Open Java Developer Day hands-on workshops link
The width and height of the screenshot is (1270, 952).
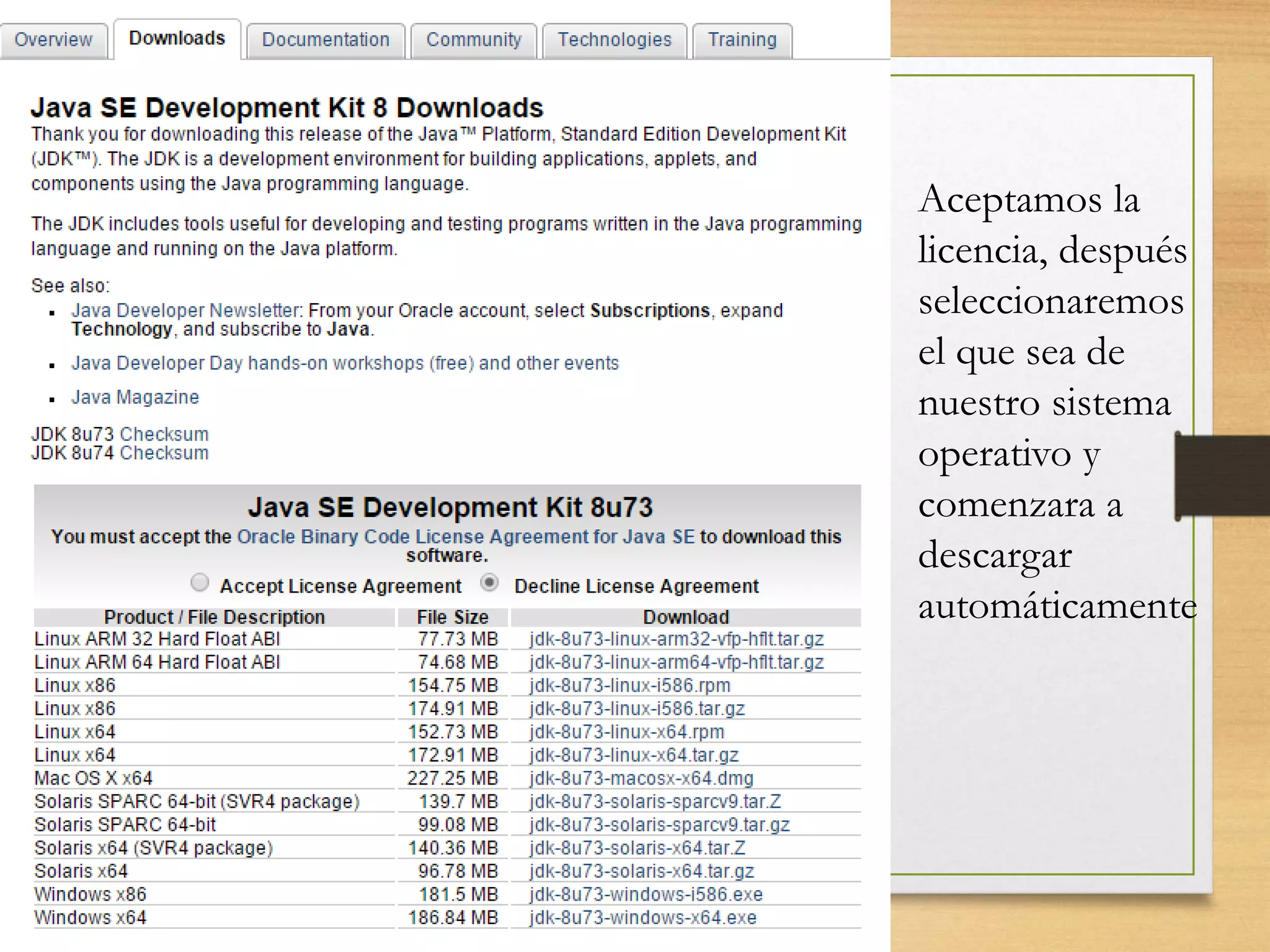pyautogui.click(x=345, y=363)
